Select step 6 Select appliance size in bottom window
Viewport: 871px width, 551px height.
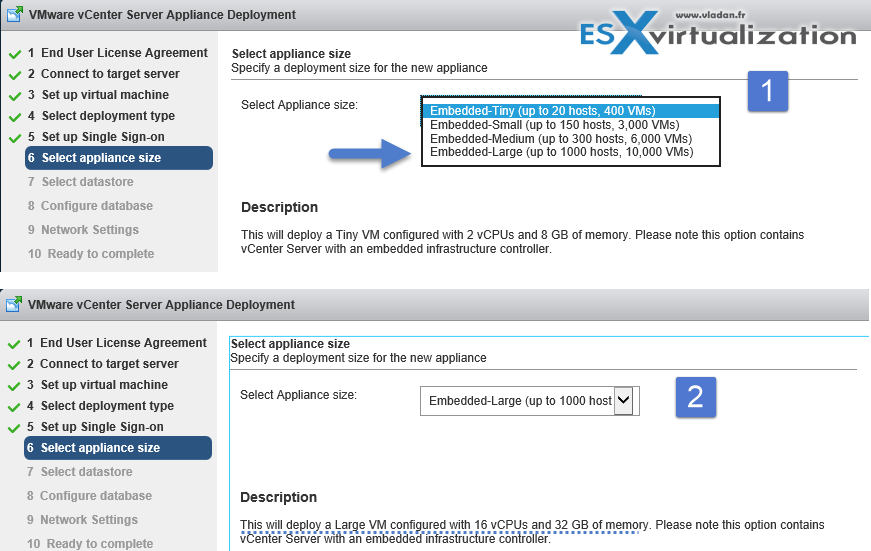tap(118, 448)
